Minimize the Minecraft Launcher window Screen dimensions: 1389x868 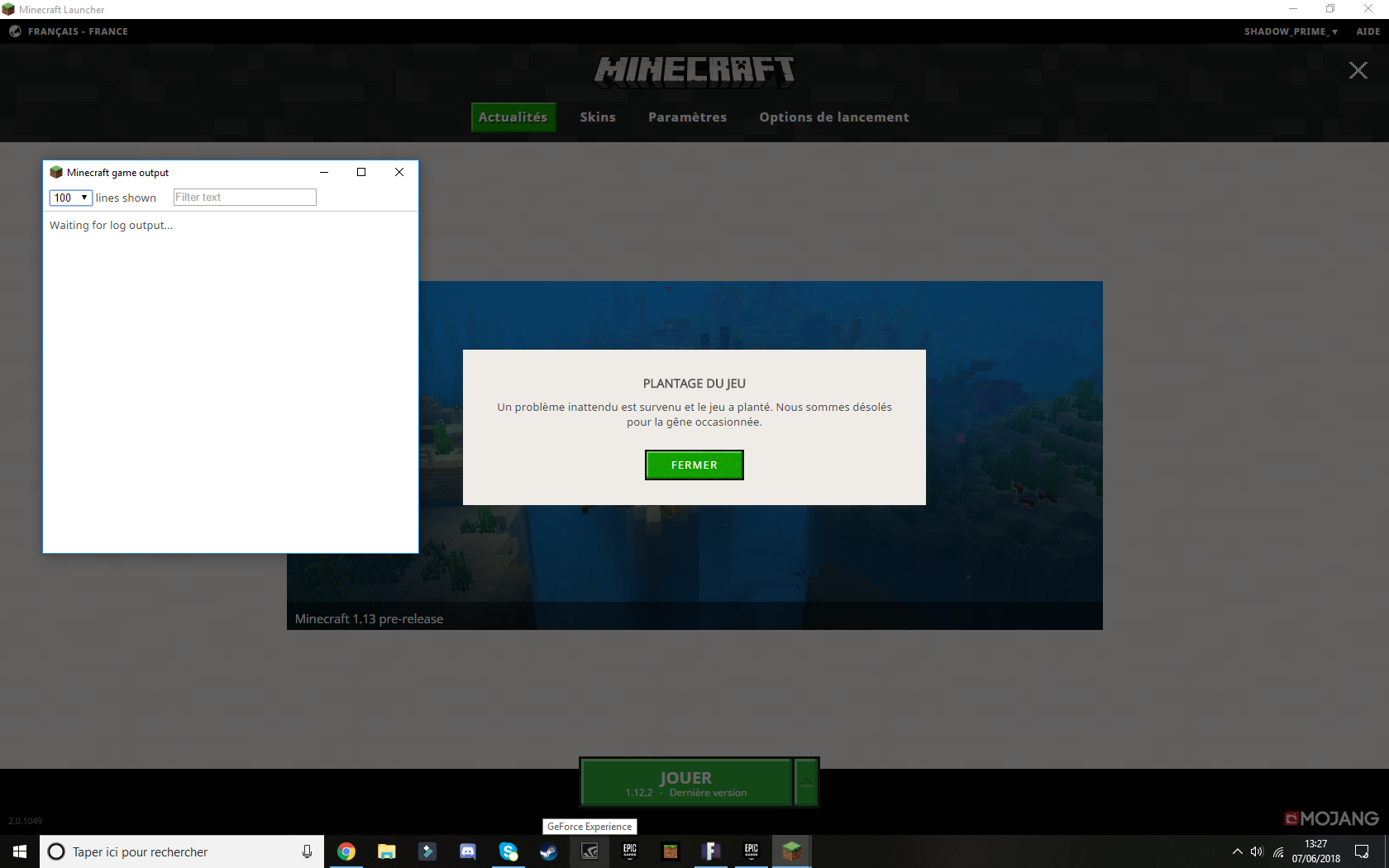coord(1293,9)
